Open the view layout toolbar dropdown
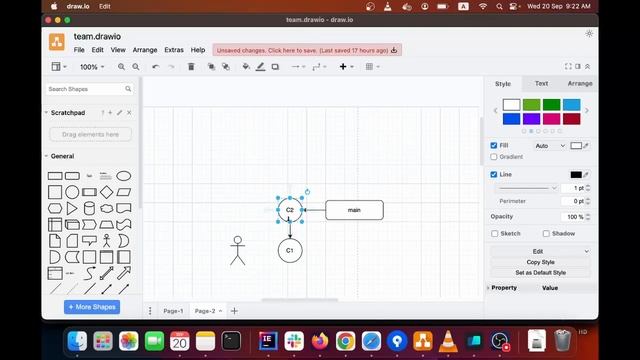This screenshot has height=360, width=640. tap(59, 67)
